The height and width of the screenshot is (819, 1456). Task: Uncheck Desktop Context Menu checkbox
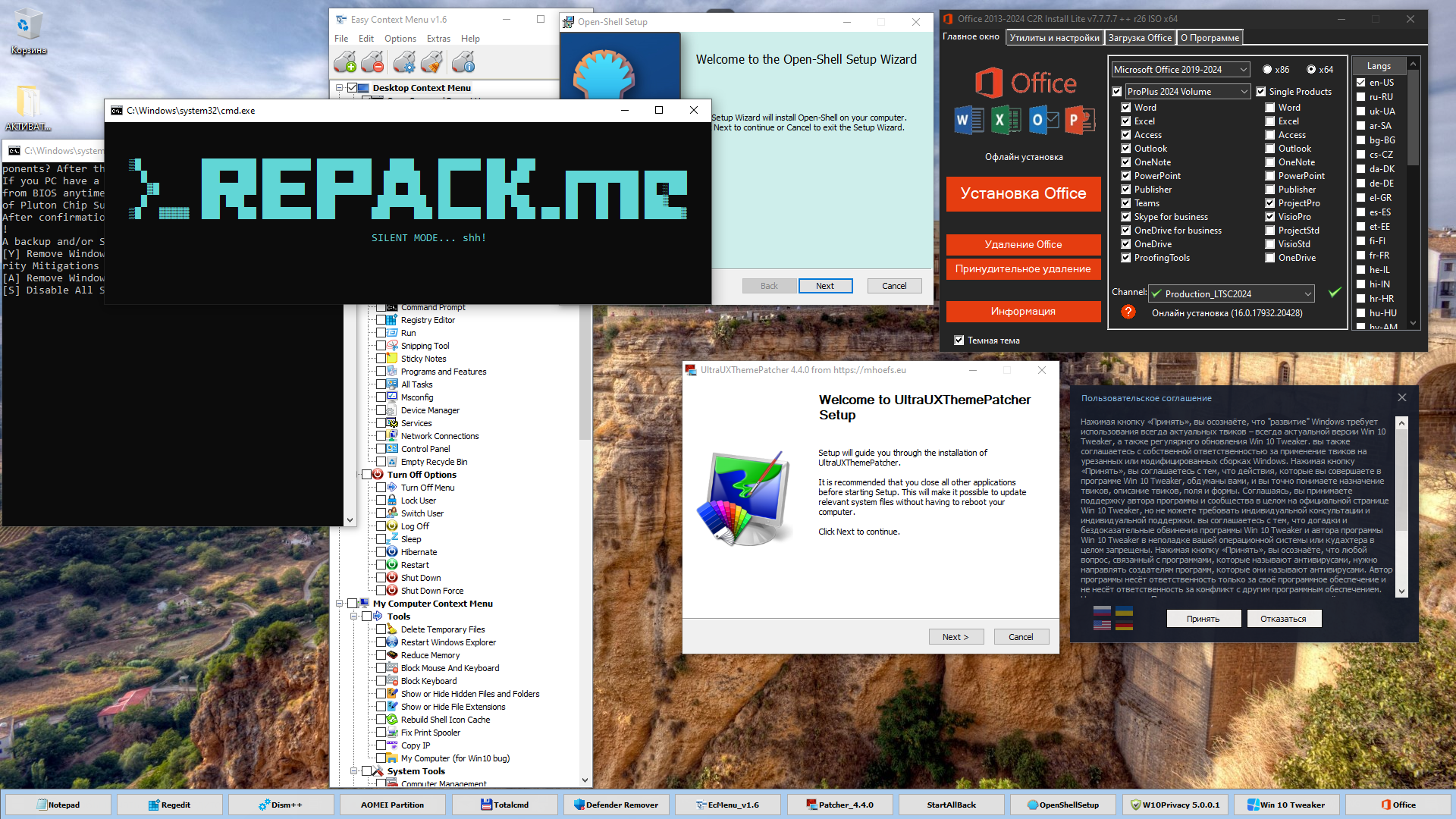352,88
